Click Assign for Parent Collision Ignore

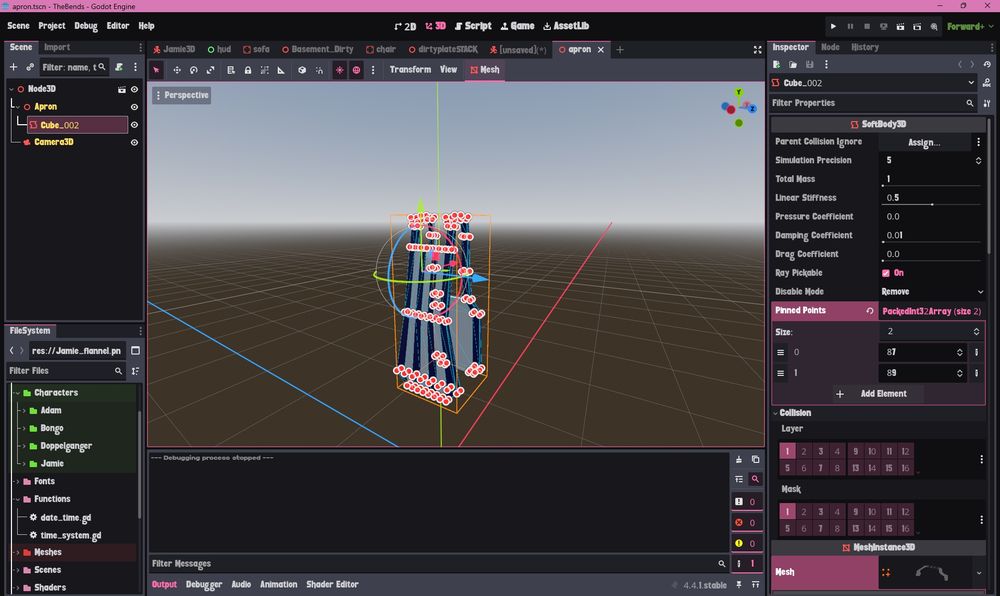pyautogui.click(x=924, y=142)
